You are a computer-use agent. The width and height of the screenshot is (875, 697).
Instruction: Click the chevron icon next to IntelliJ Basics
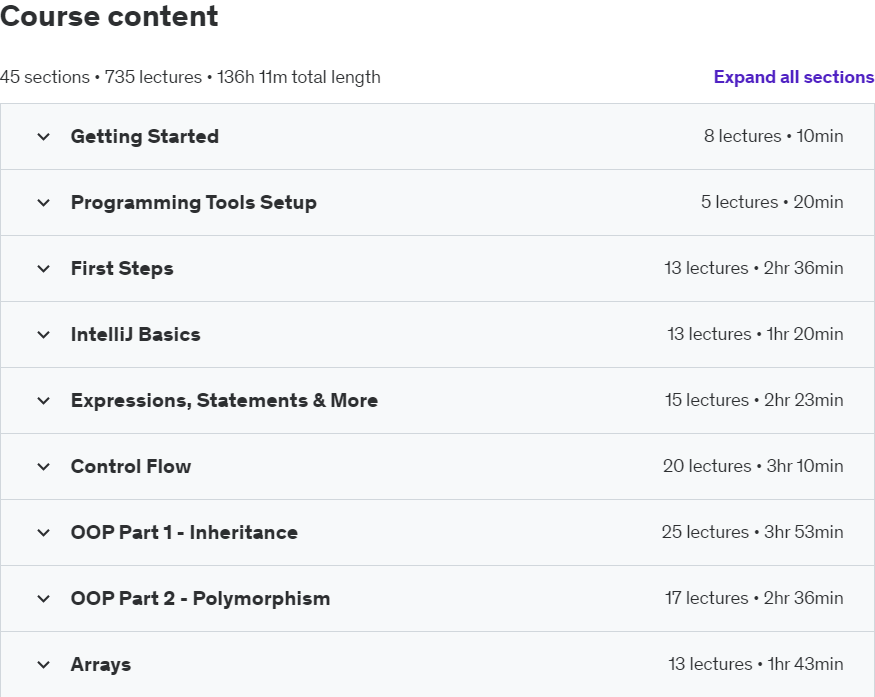(43, 335)
